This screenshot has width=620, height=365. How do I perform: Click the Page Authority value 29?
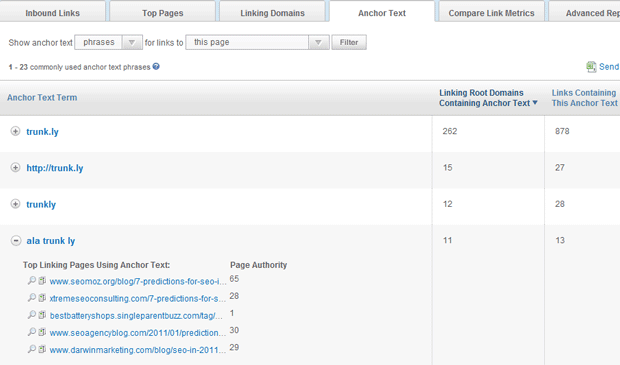click(x=234, y=348)
